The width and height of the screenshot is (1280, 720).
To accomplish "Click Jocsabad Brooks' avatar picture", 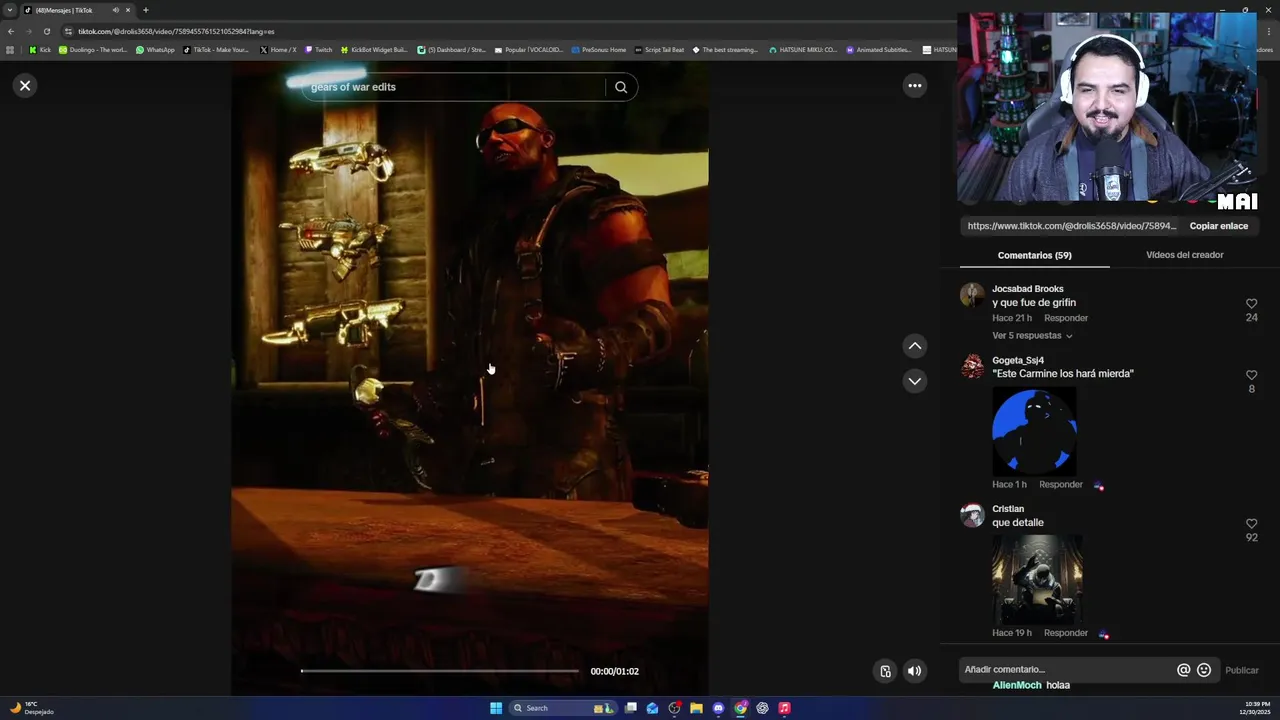I will (972, 295).
